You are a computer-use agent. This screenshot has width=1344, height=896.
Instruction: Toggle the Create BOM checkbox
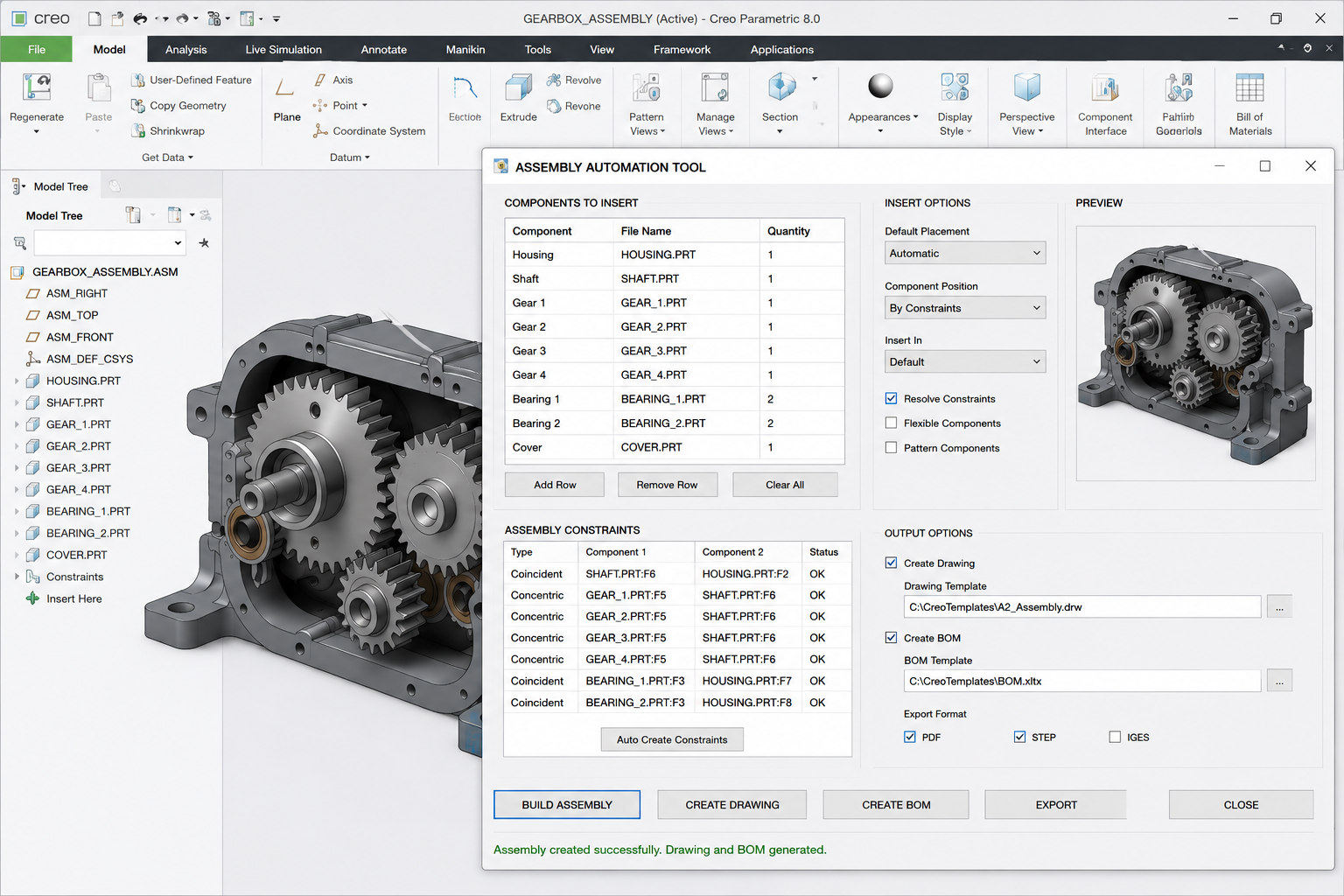click(x=891, y=637)
